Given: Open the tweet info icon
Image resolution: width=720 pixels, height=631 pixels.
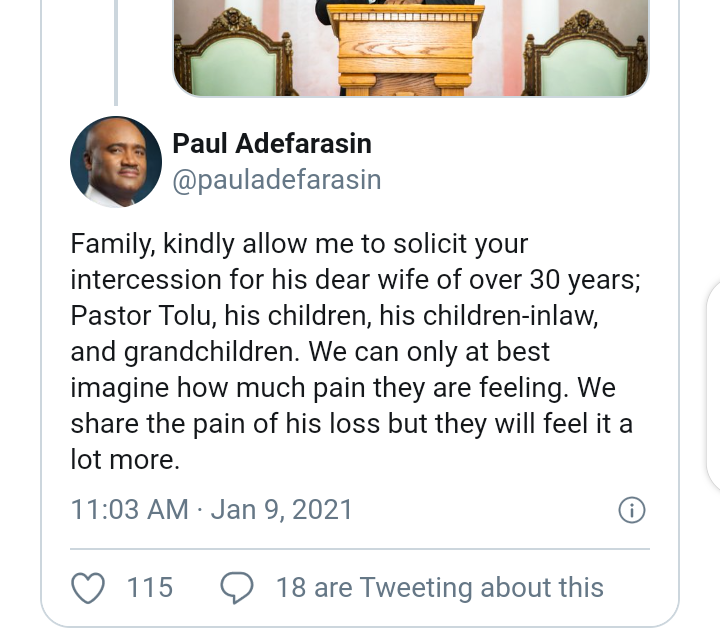Looking at the screenshot, I should [631, 510].
